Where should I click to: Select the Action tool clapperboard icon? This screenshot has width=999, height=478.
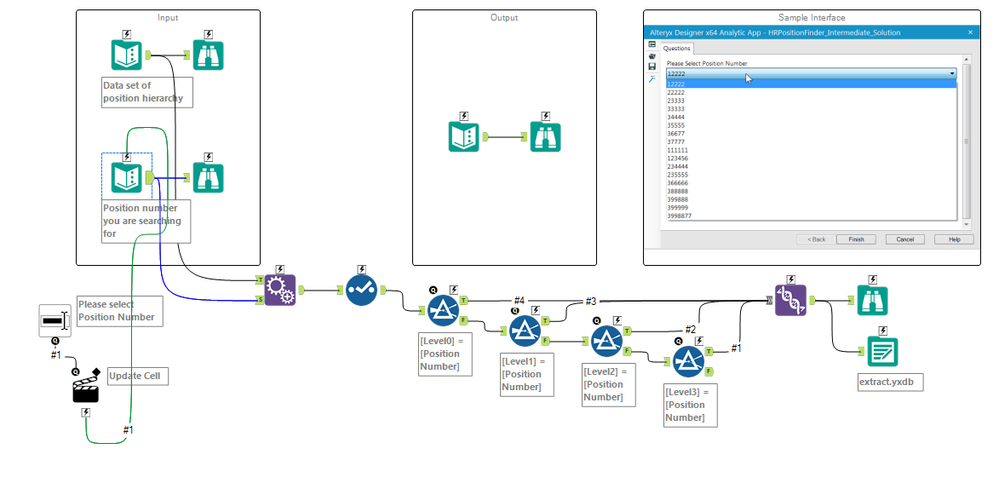point(85,389)
